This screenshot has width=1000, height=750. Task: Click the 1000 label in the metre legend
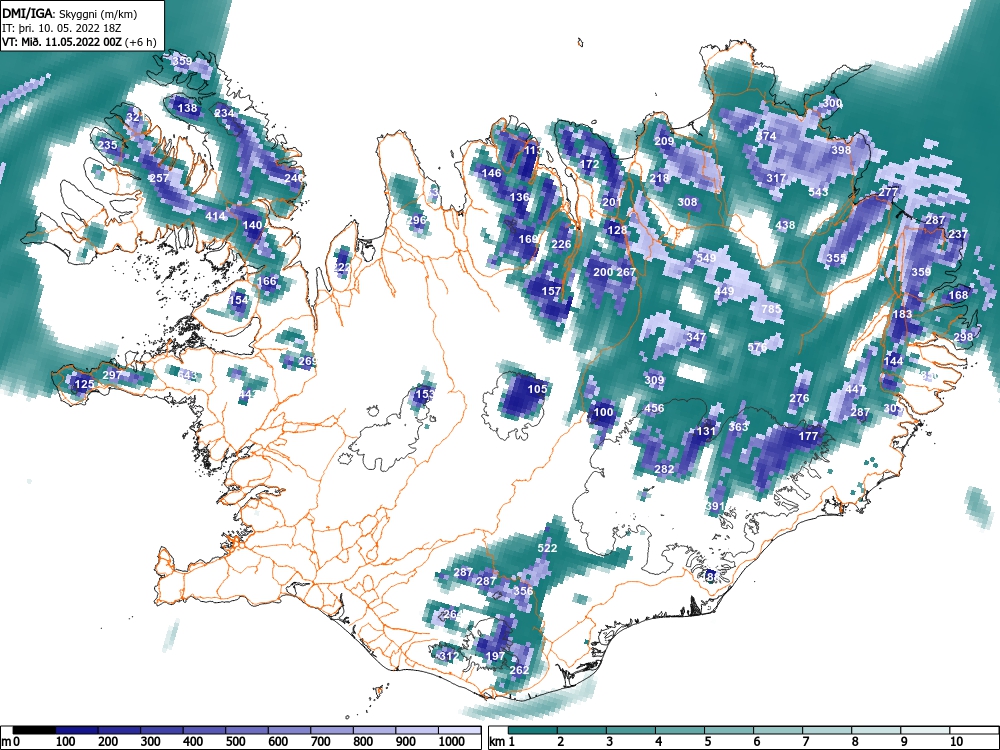coord(452,741)
